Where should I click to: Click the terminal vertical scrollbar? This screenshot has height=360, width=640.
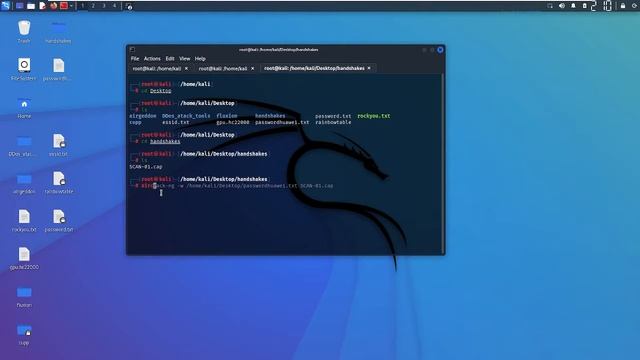pyautogui.click(x=442, y=163)
